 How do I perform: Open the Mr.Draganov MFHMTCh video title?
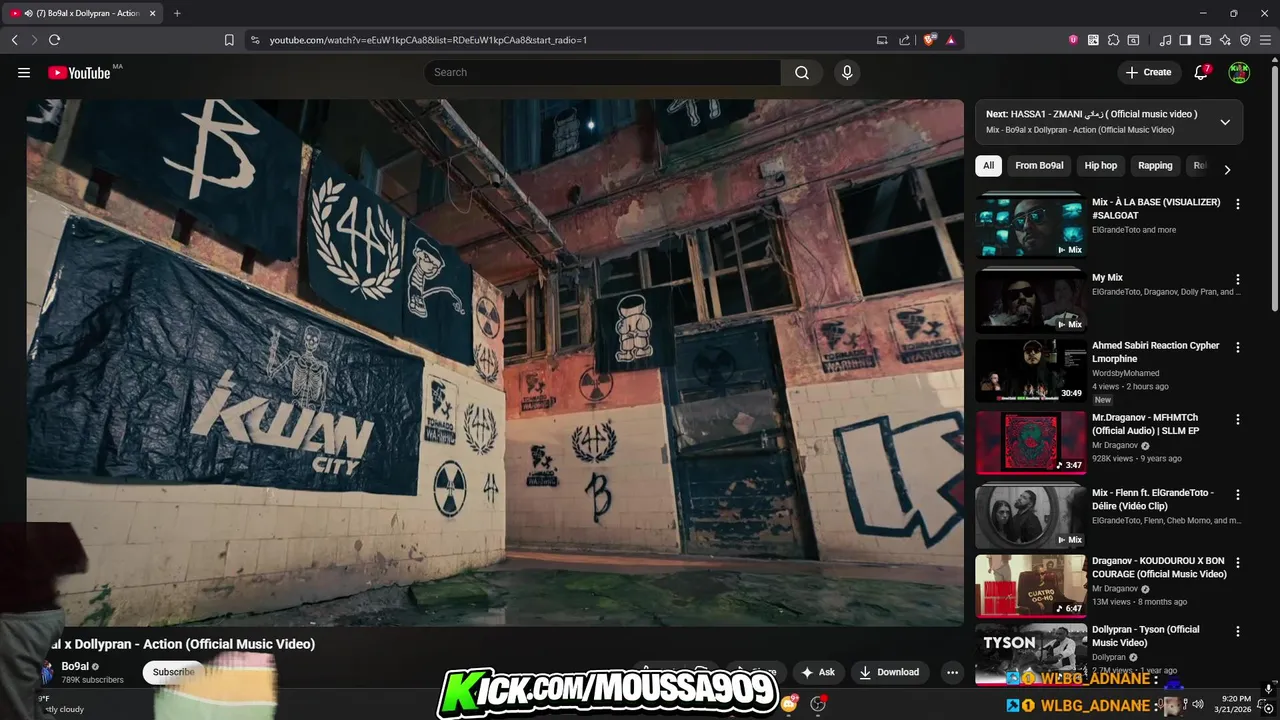1145,424
